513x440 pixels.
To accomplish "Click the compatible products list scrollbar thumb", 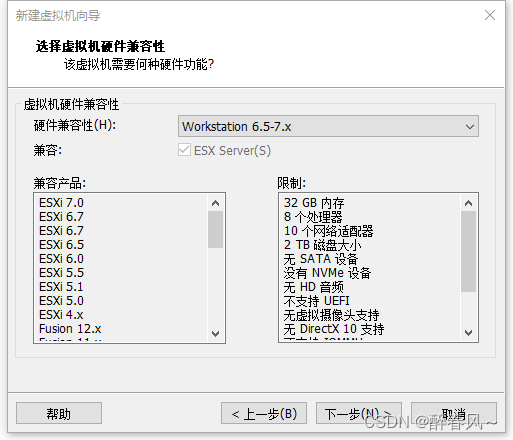I will point(216,229).
